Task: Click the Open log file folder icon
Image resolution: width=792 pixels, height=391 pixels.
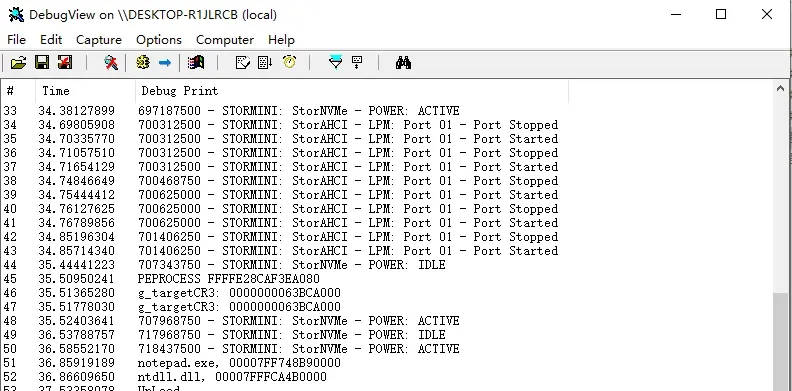Action: click(x=18, y=63)
